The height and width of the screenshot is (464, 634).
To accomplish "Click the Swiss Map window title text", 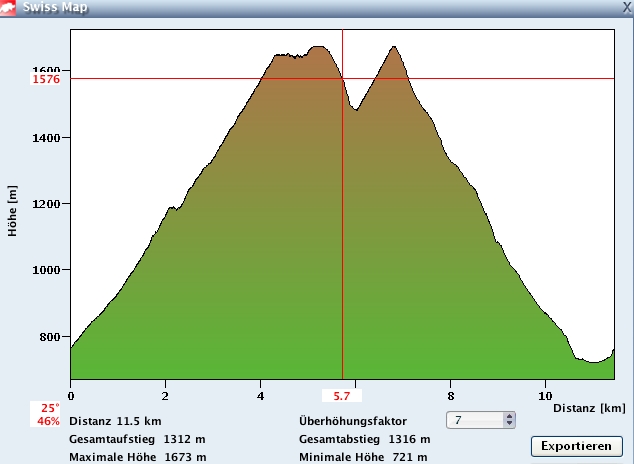I will [x=54, y=8].
